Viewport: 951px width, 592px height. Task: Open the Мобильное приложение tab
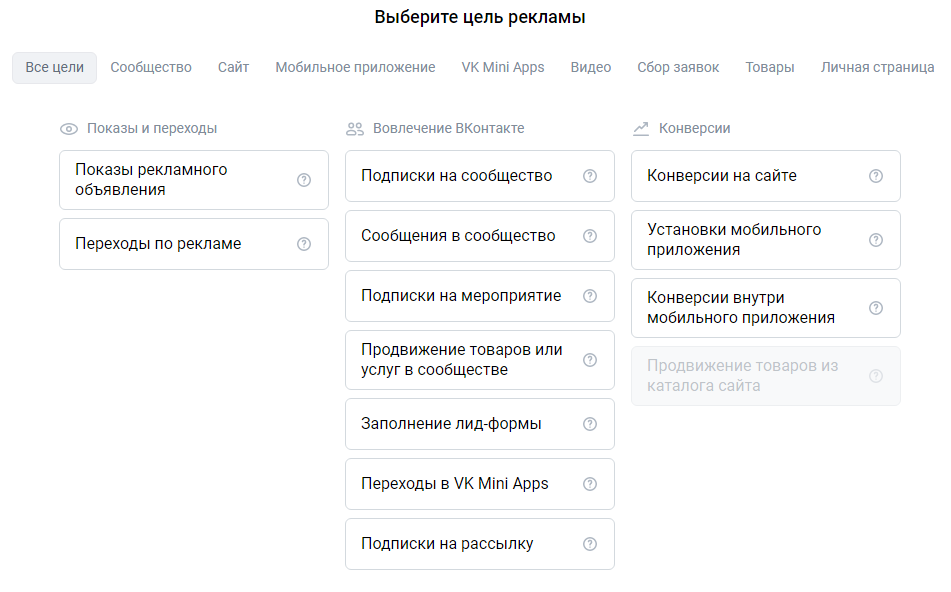355,68
